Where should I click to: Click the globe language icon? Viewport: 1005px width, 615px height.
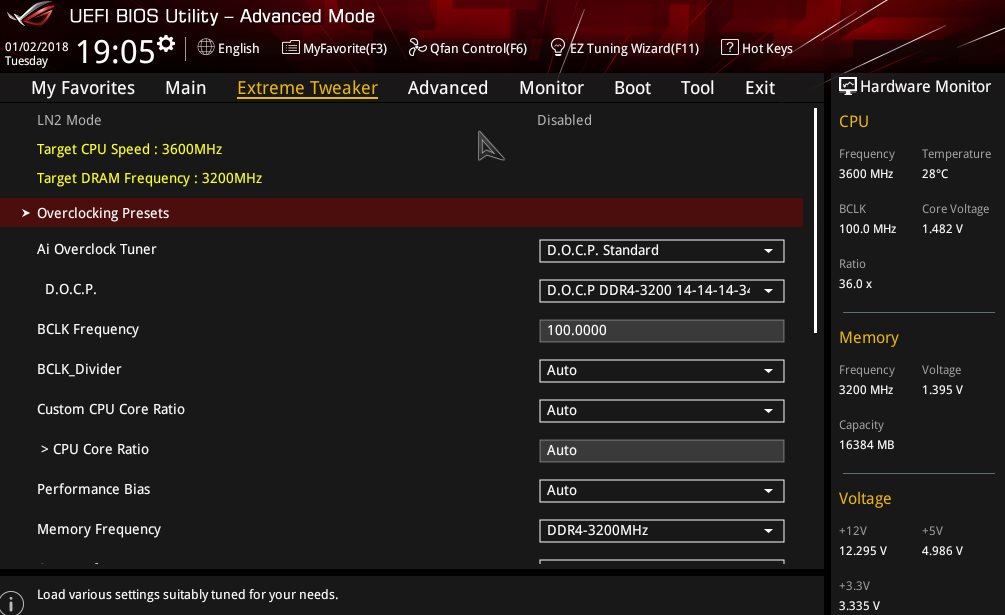coord(206,47)
